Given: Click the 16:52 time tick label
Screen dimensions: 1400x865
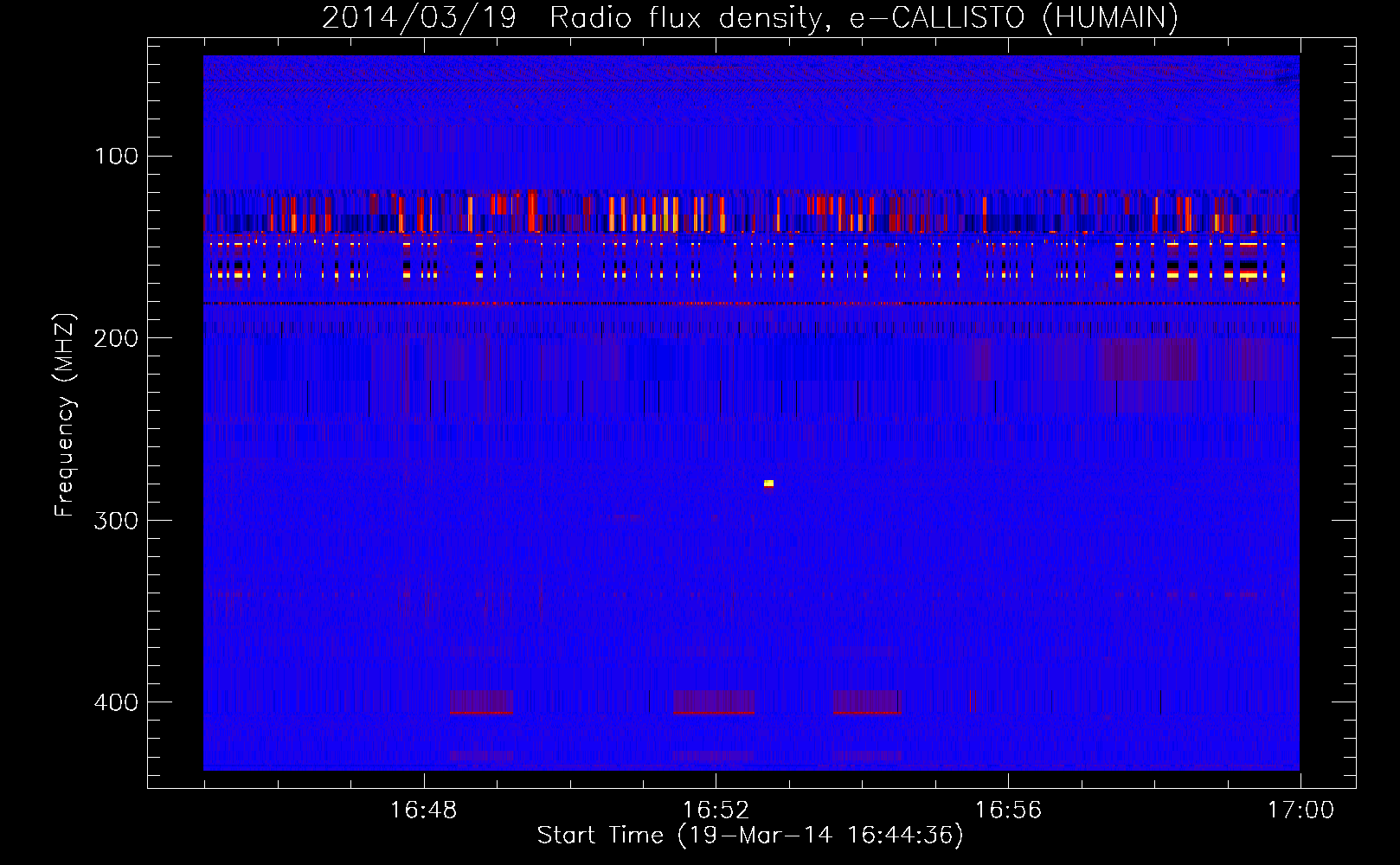Looking at the screenshot, I should (716, 811).
